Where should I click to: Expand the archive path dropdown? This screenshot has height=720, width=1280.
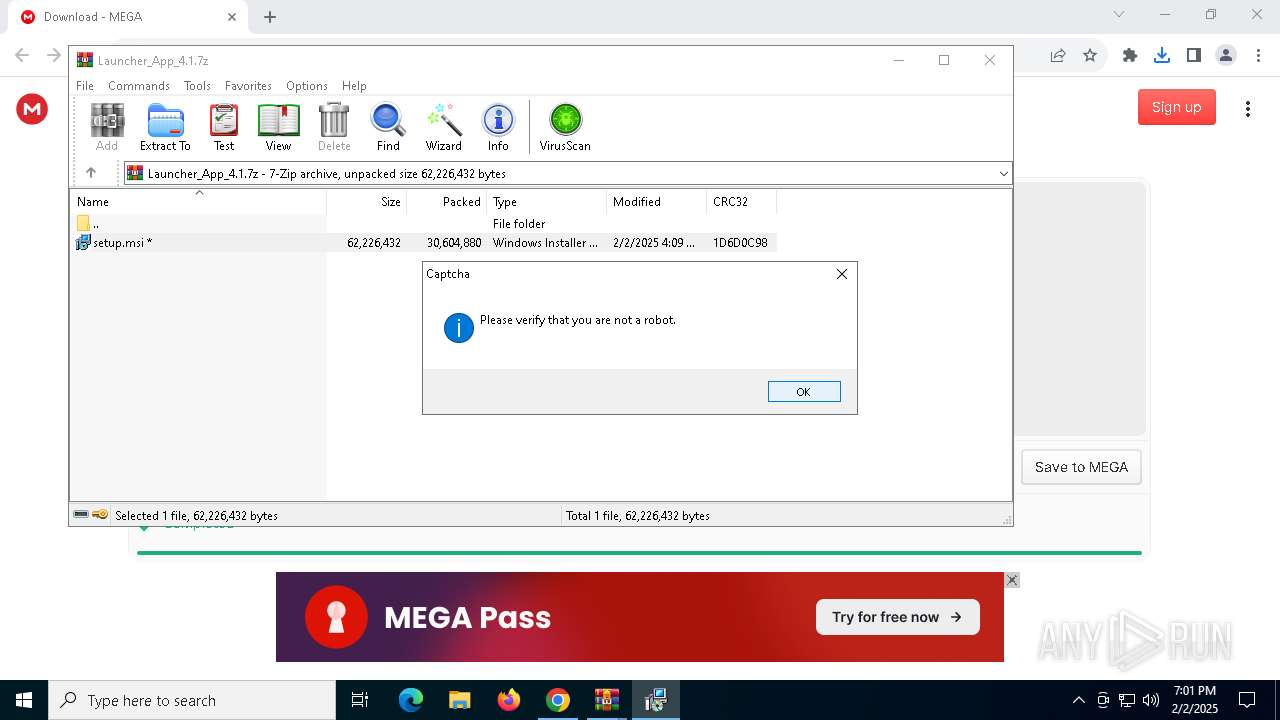tap(1003, 174)
